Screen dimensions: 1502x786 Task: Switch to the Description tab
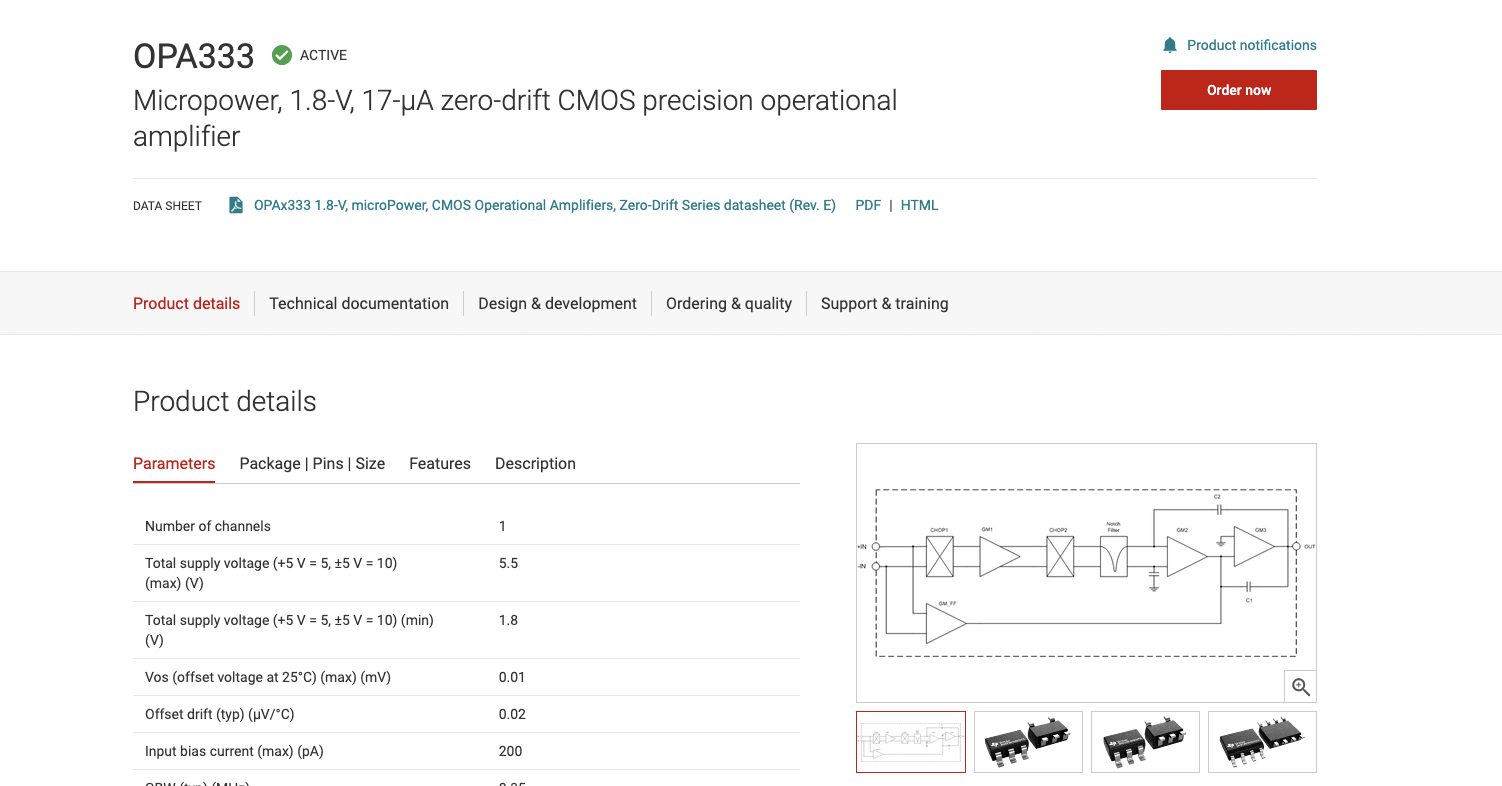point(535,464)
